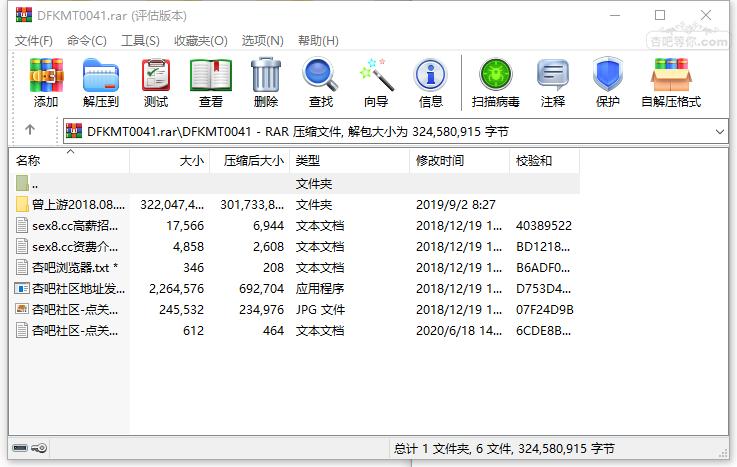737x467 pixels.
Task: Show archive 信息 (Info) icon
Action: [431, 83]
